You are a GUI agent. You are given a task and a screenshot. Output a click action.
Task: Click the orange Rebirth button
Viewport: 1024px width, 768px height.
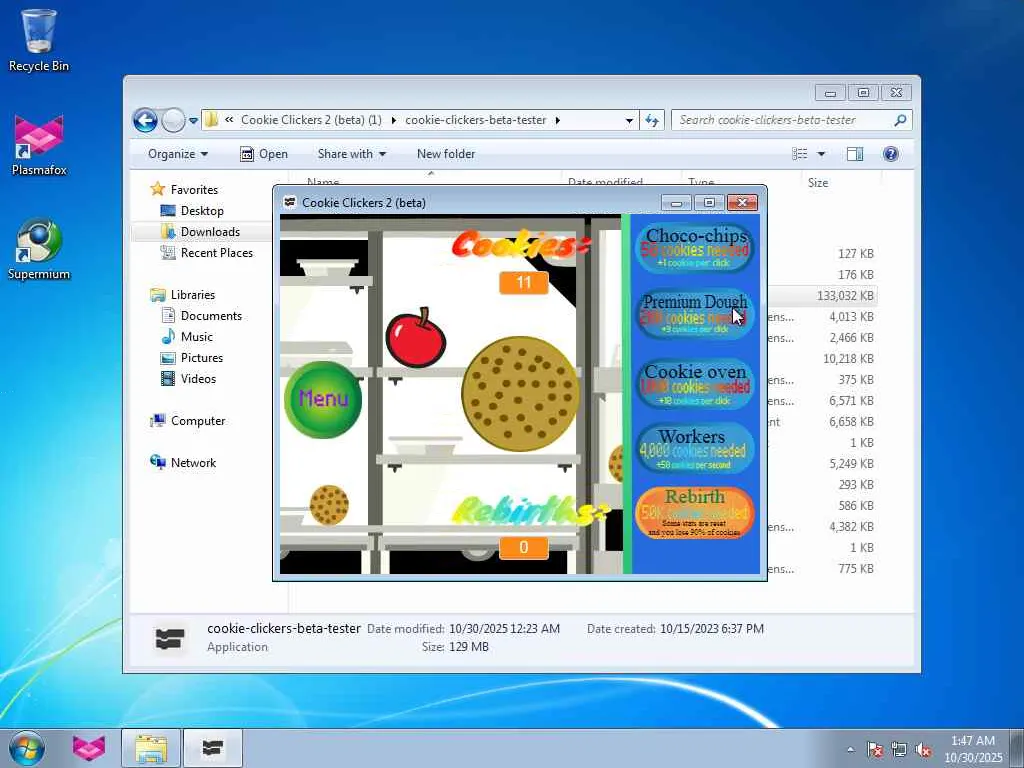pos(694,513)
